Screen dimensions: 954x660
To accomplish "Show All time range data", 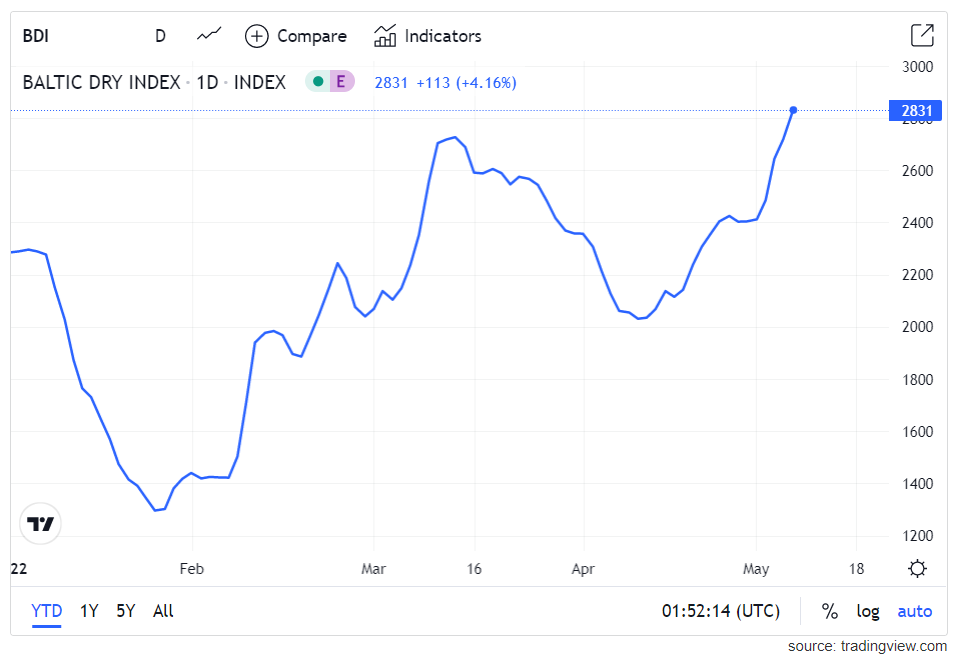I will click(163, 611).
